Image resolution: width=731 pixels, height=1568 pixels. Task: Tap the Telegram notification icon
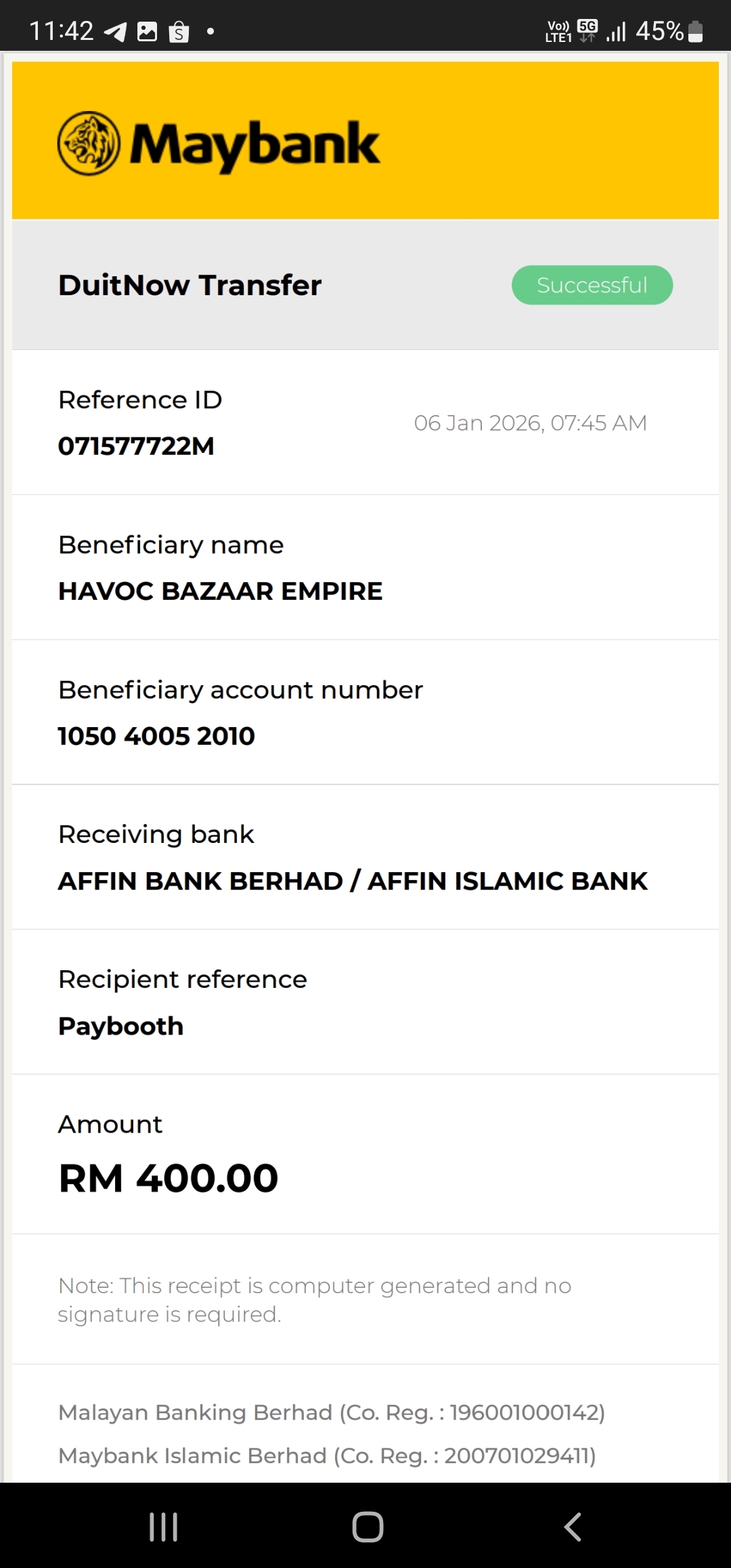115,32
